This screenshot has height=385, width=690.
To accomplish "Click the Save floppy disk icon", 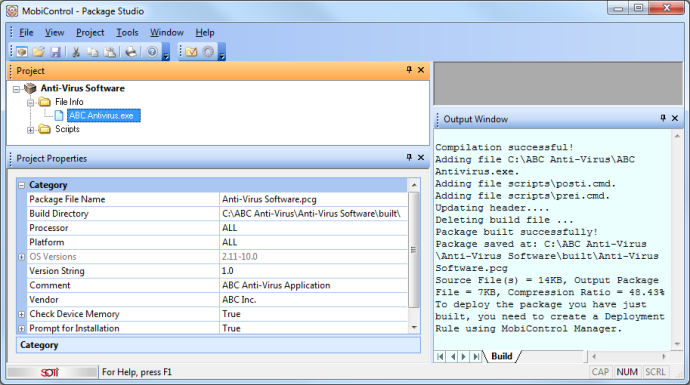I will (55, 52).
